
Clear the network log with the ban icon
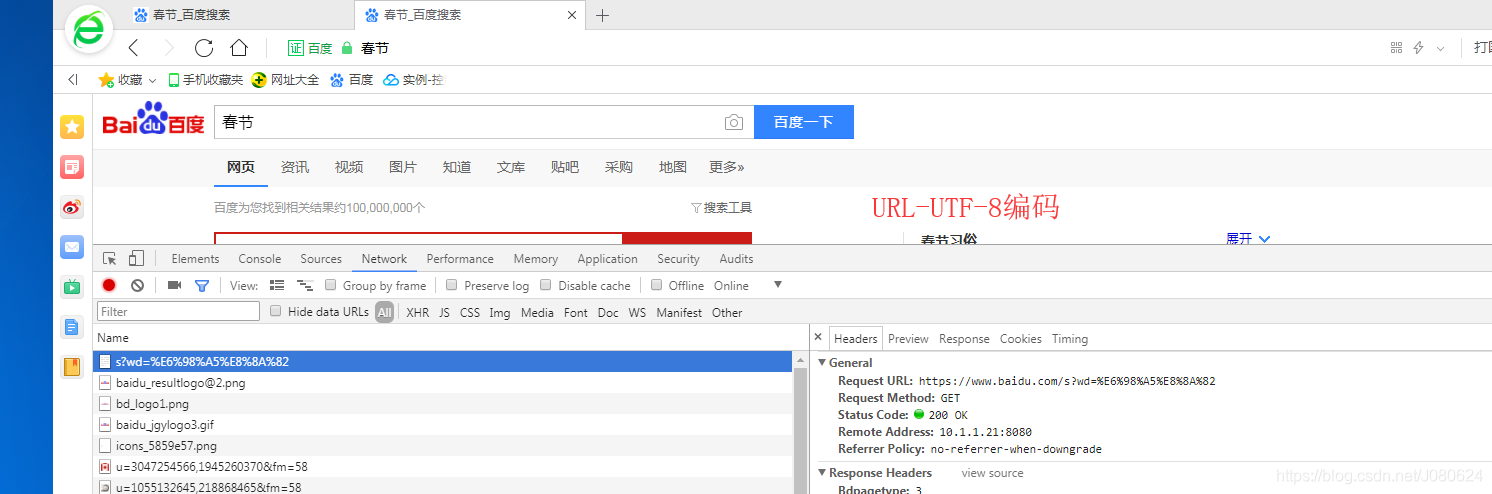[137, 285]
